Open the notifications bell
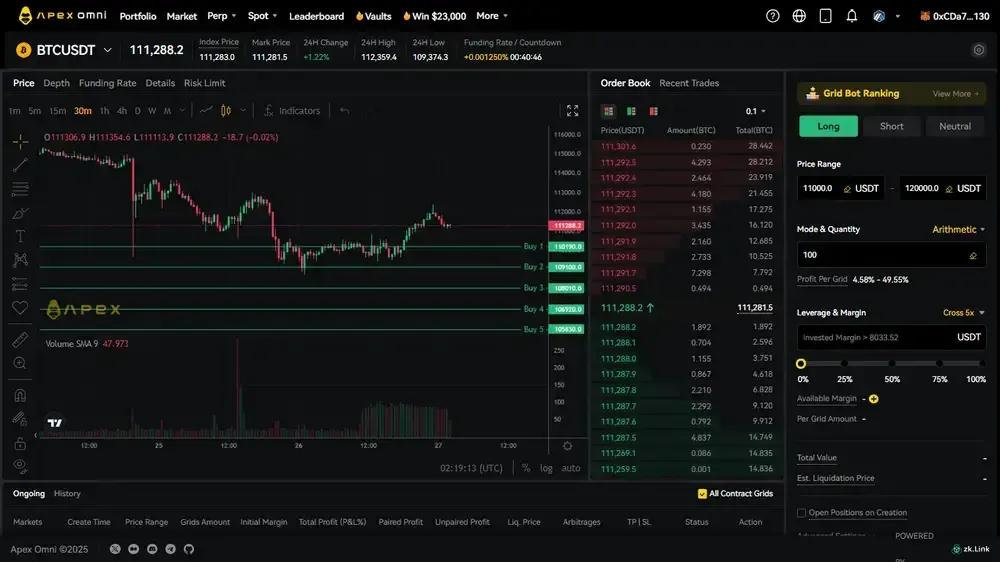Viewport: 1000px width, 562px height. click(851, 16)
